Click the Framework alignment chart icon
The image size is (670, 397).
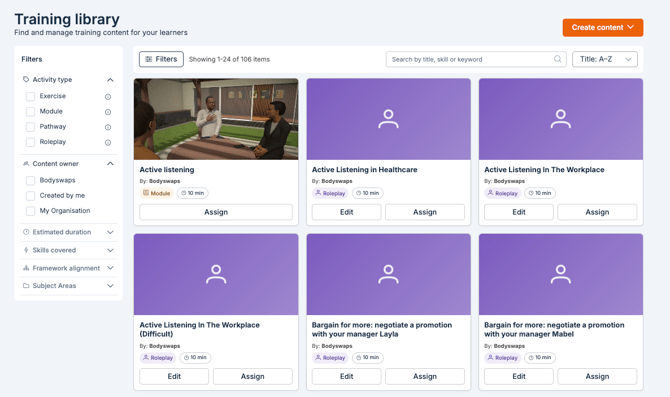tap(26, 268)
